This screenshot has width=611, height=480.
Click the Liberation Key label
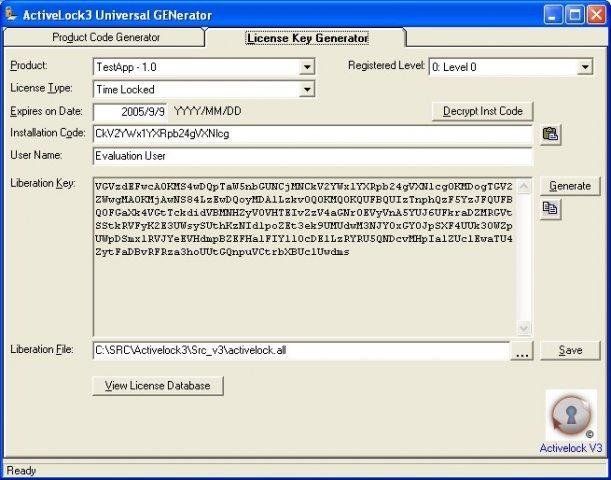pyautogui.click(x=43, y=183)
